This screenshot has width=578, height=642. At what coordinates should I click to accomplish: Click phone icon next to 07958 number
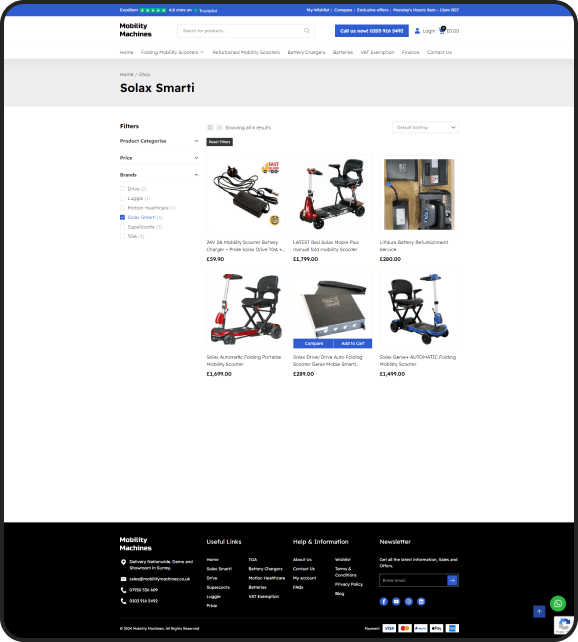coord(123,590)
